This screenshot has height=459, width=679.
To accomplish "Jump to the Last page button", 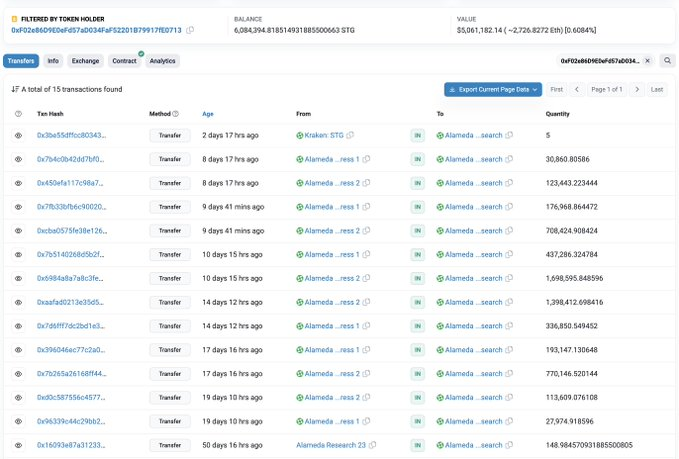I will click(x=656, y=89).
